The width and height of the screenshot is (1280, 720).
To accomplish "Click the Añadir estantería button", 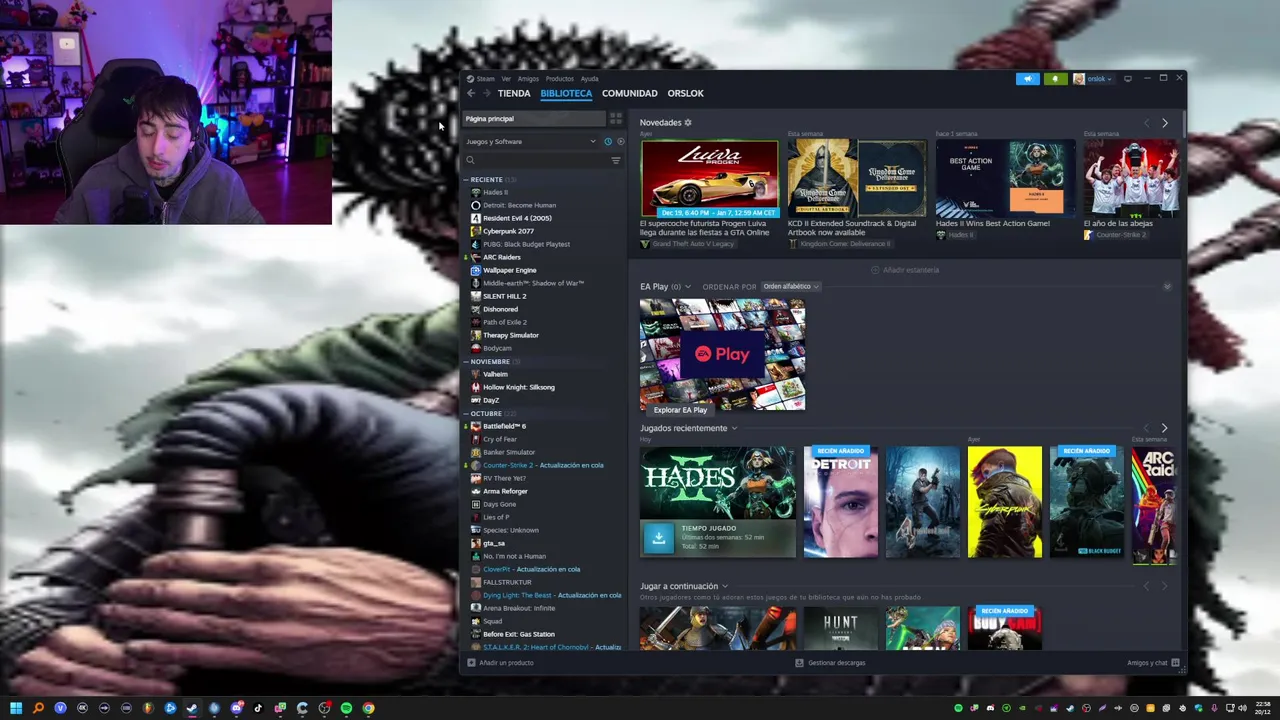I will (905, 270).
